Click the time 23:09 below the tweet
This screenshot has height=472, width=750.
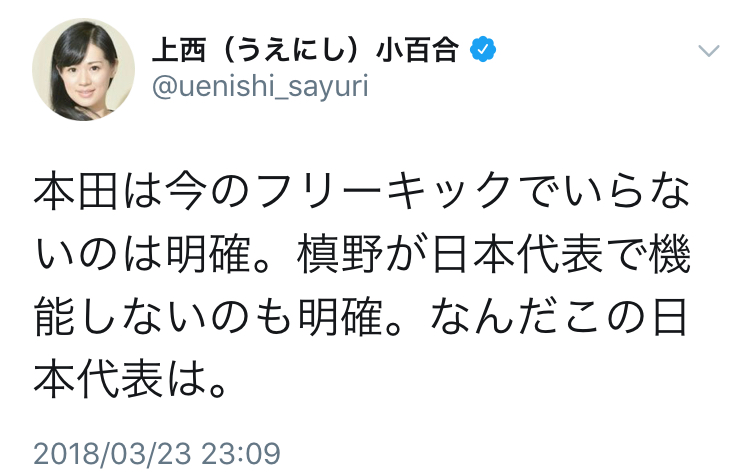pos(246,452)
